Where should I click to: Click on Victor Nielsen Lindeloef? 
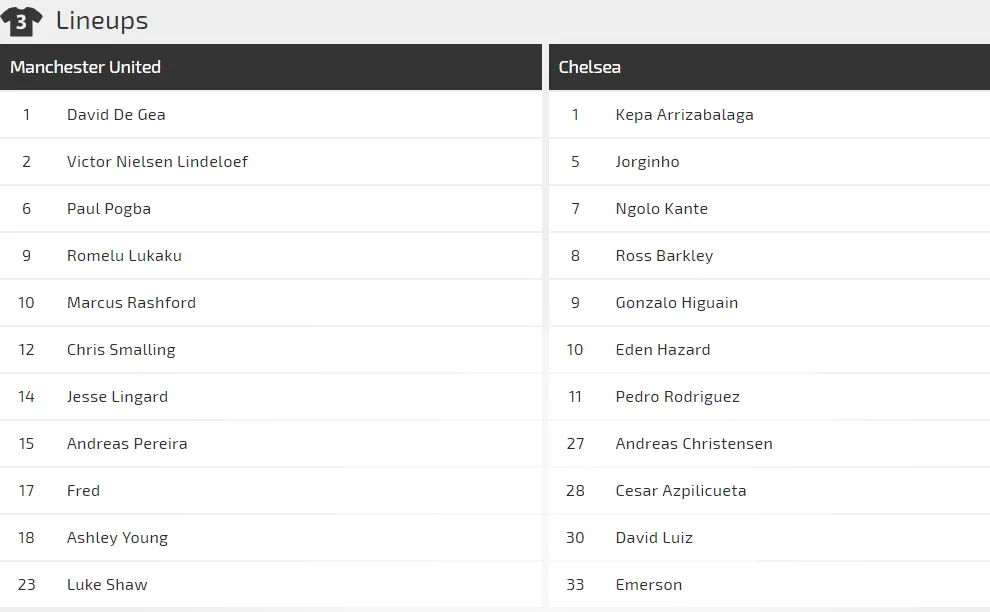click(157, 161)
